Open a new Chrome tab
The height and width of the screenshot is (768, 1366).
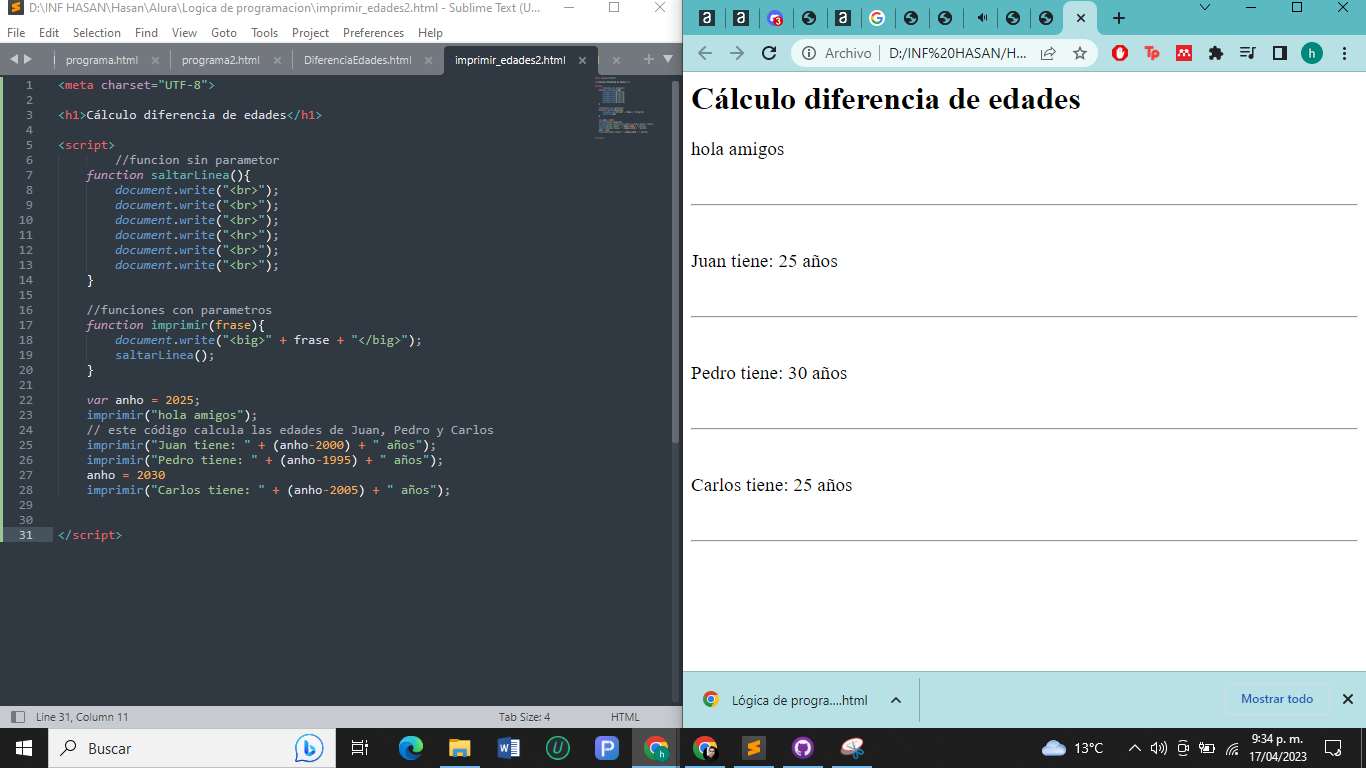click(1119, 18)
